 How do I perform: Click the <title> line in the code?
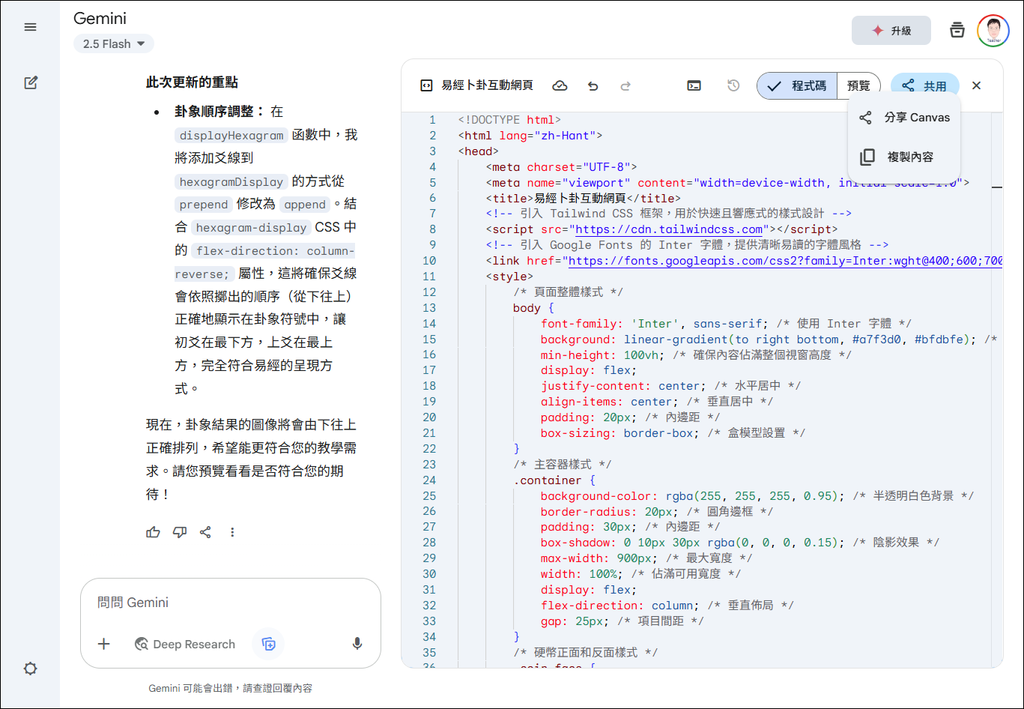point(583,198)
